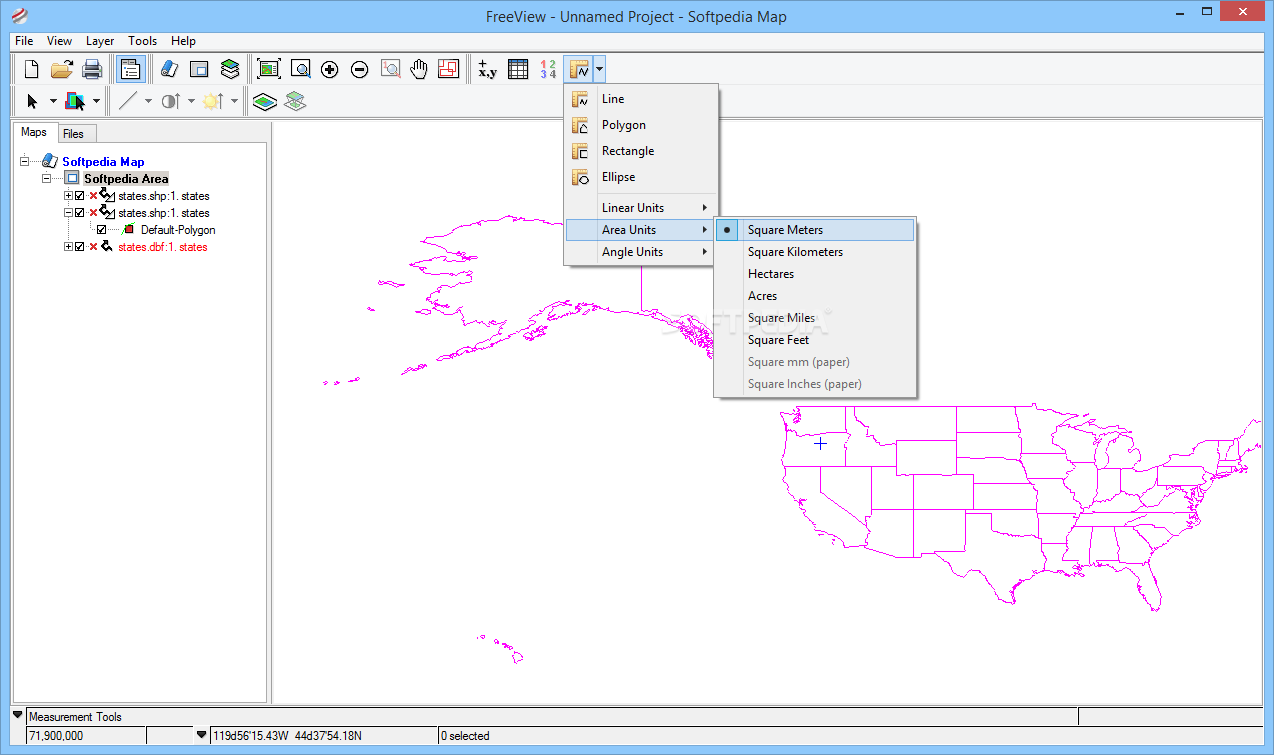Screen dimensions: 1274x755
Task: Click the contrast half-circle icon
Action: tap(171, 101)
